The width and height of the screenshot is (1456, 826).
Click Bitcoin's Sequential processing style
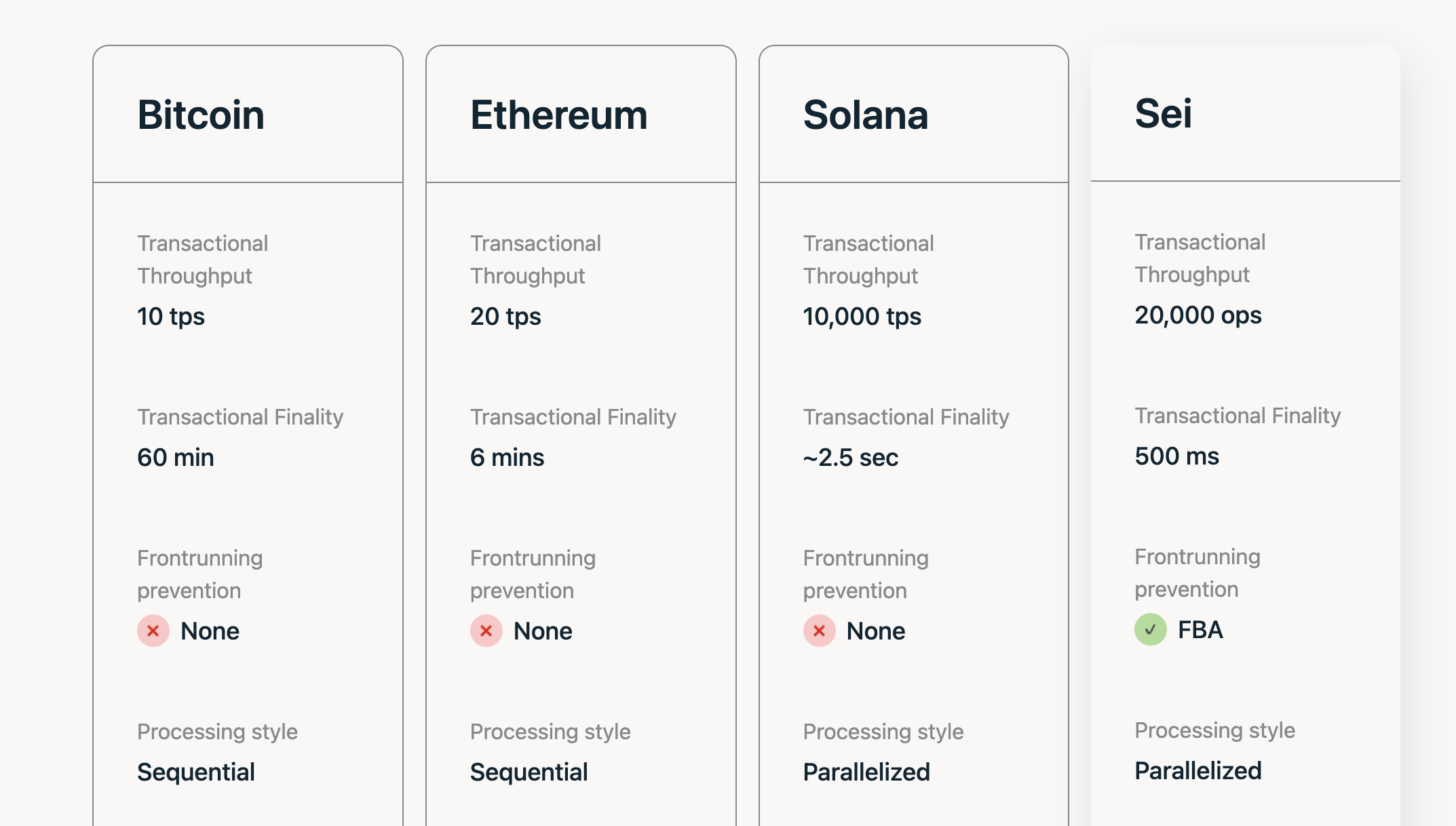[x=196, y=772]
